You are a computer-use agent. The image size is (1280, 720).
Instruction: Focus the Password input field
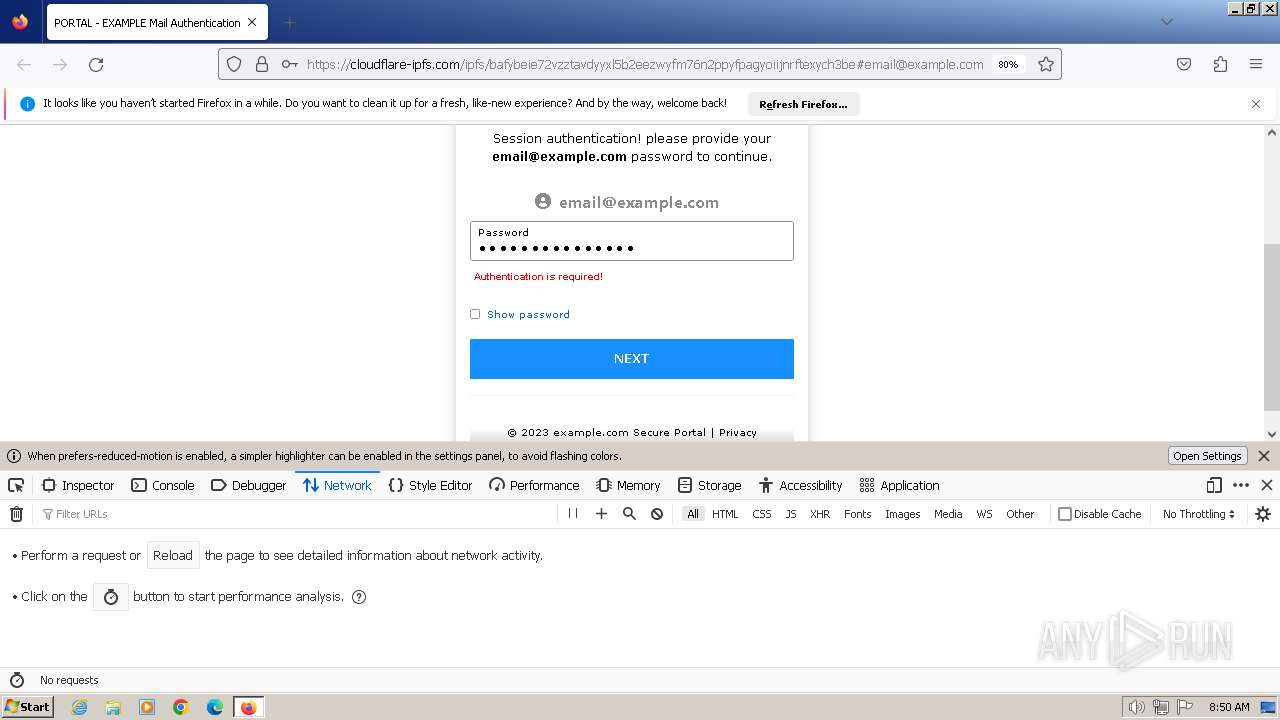tap(632, 241)
